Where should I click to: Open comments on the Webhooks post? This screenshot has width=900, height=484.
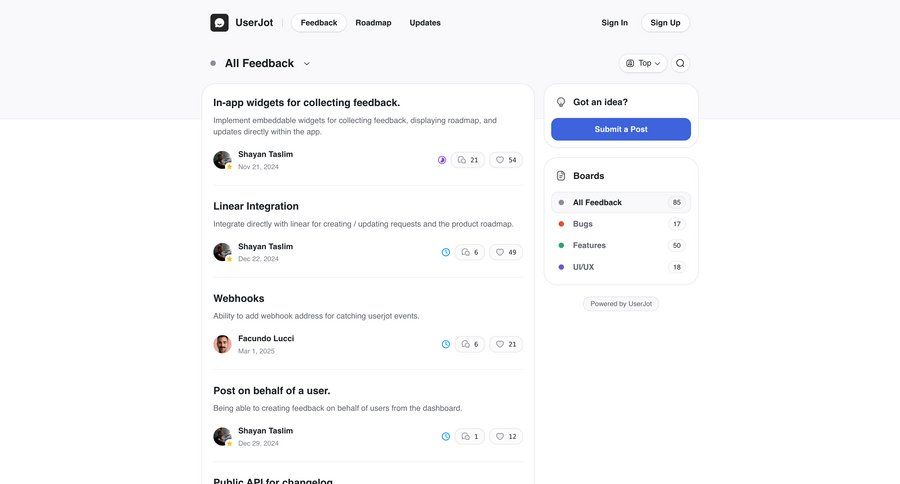(470, 344)
